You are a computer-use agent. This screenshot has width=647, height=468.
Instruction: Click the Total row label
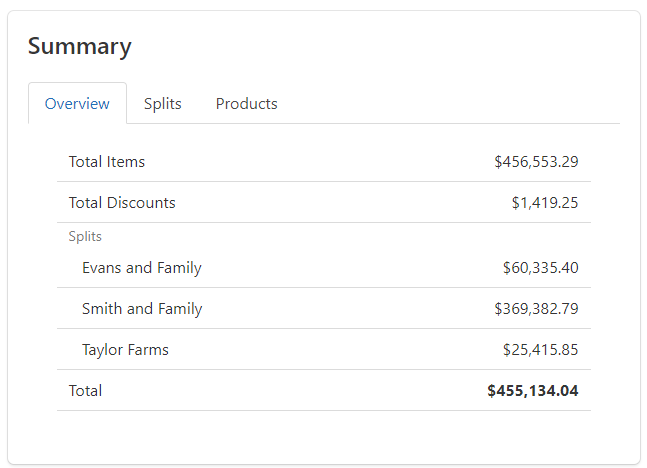pyautogui.click(x=85, y=391)
